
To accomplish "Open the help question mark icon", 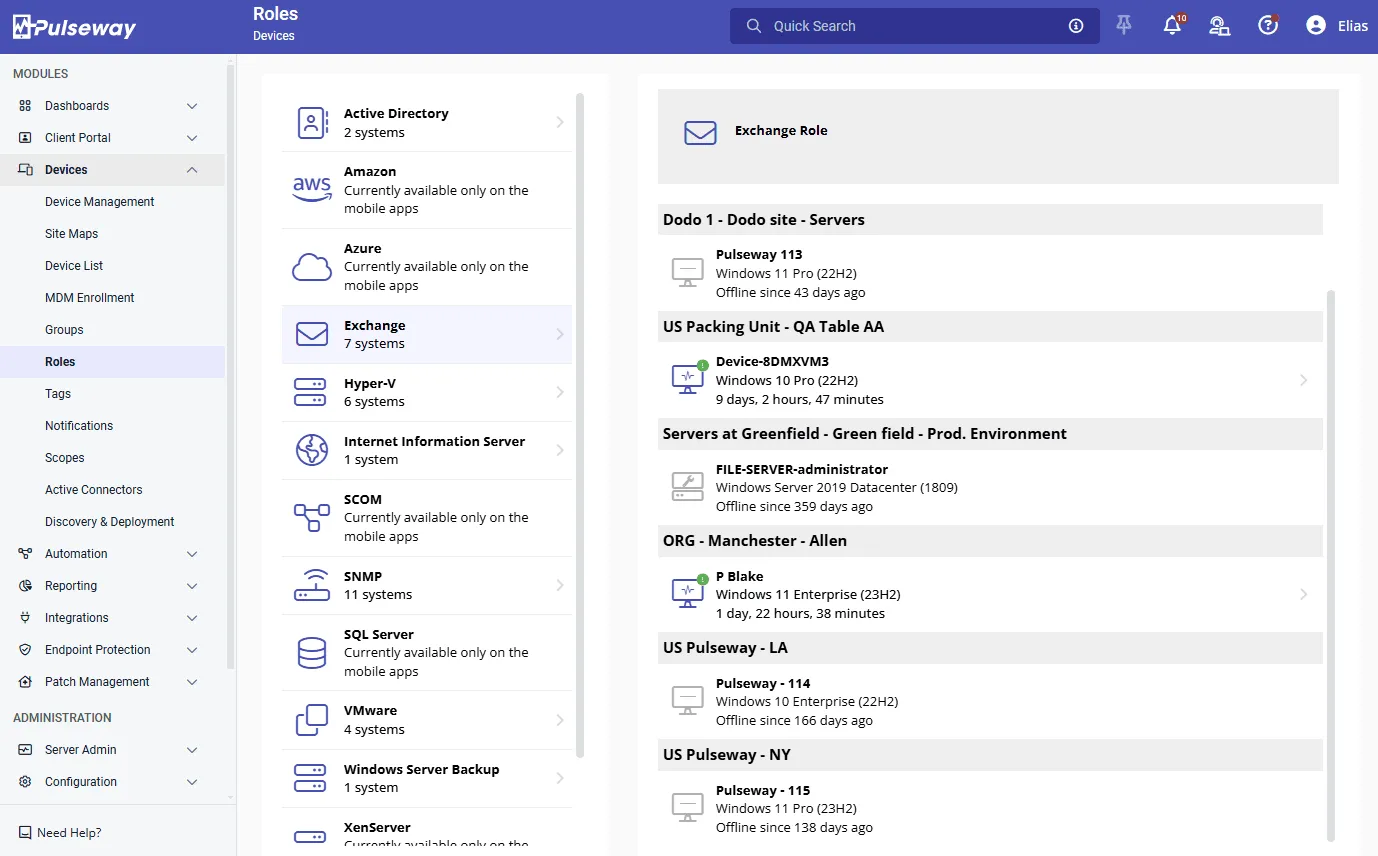I will point(1268,26).
